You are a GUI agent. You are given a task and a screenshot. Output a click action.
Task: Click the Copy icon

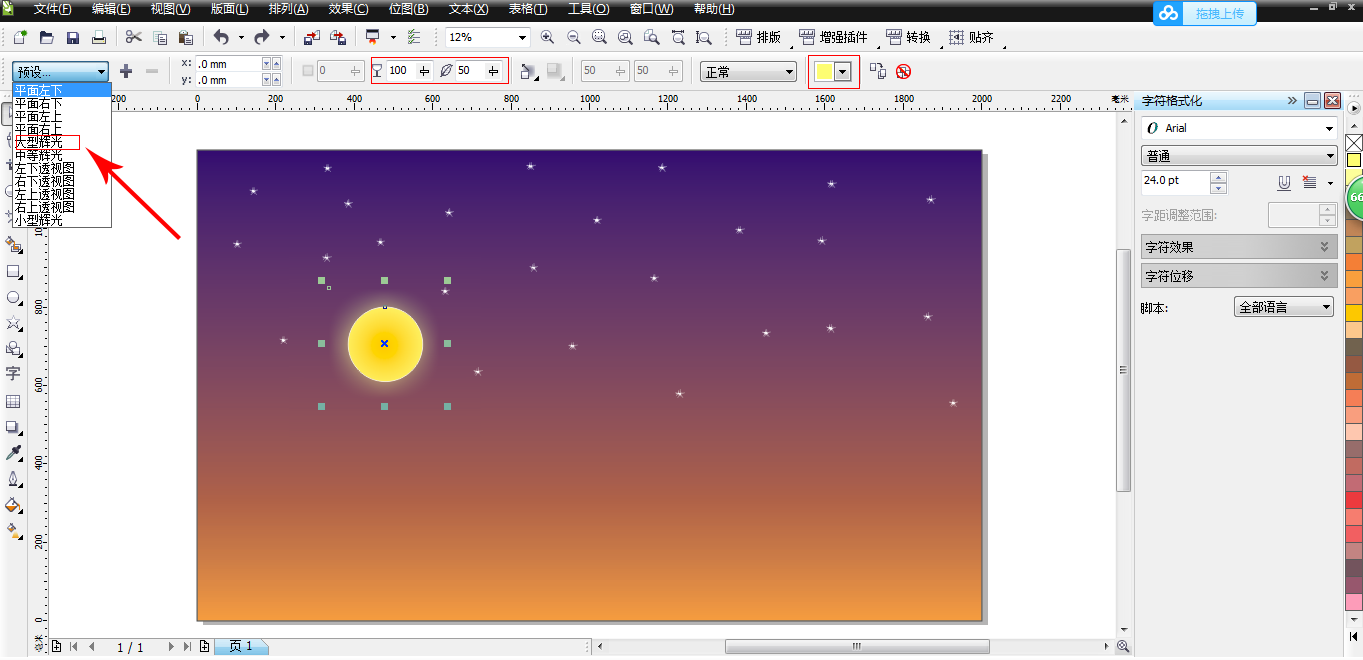(160, 38)
